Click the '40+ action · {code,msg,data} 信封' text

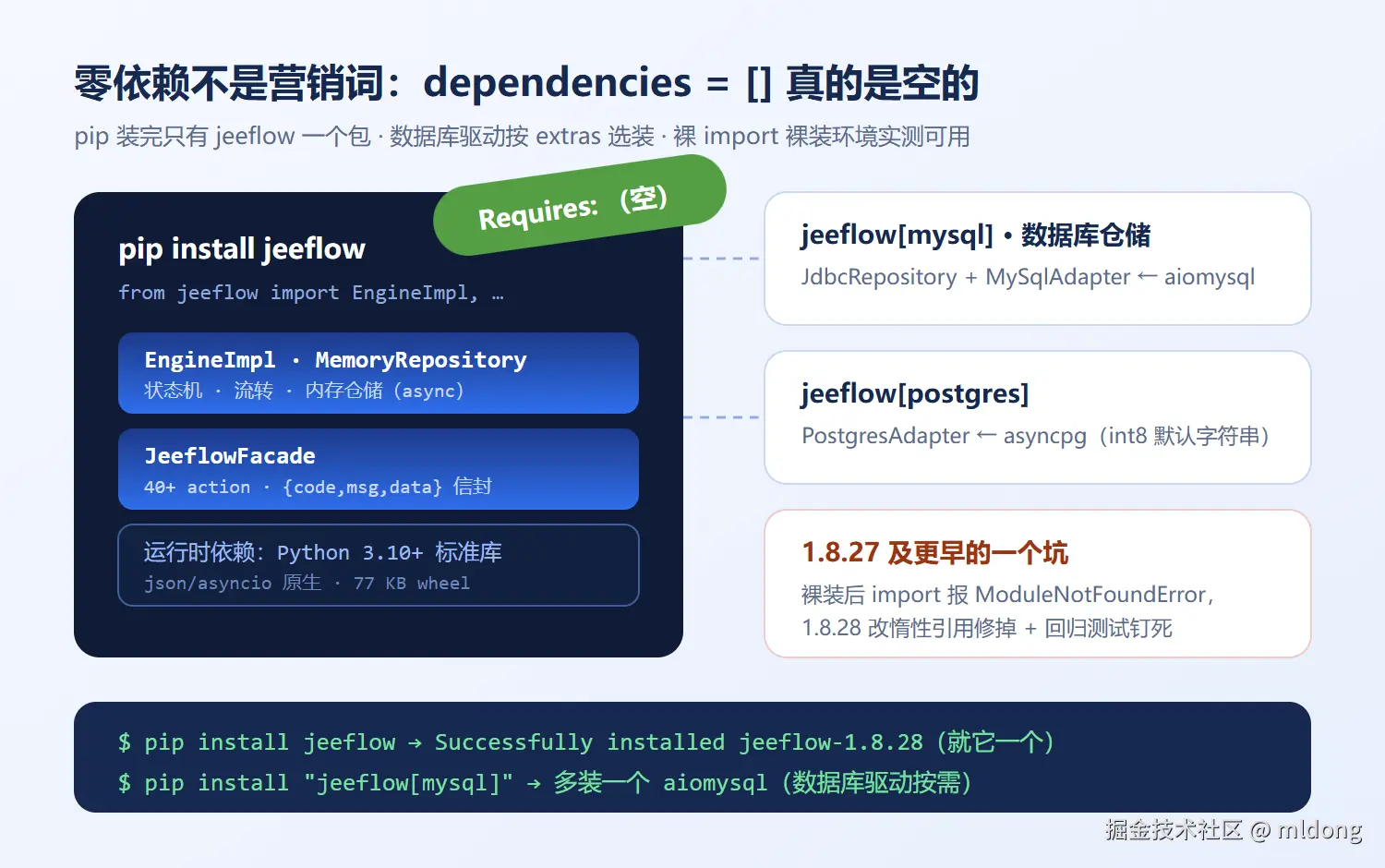click(x=318, y=487)
